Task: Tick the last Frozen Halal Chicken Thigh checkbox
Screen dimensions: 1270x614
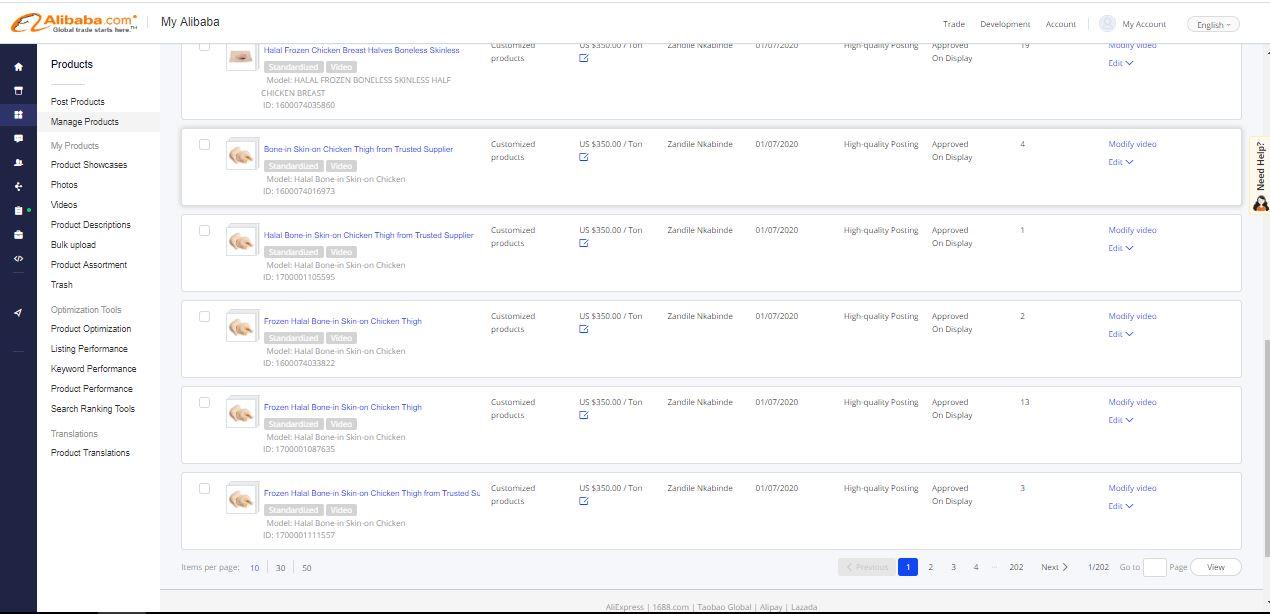Action: [x=204, y=488]
